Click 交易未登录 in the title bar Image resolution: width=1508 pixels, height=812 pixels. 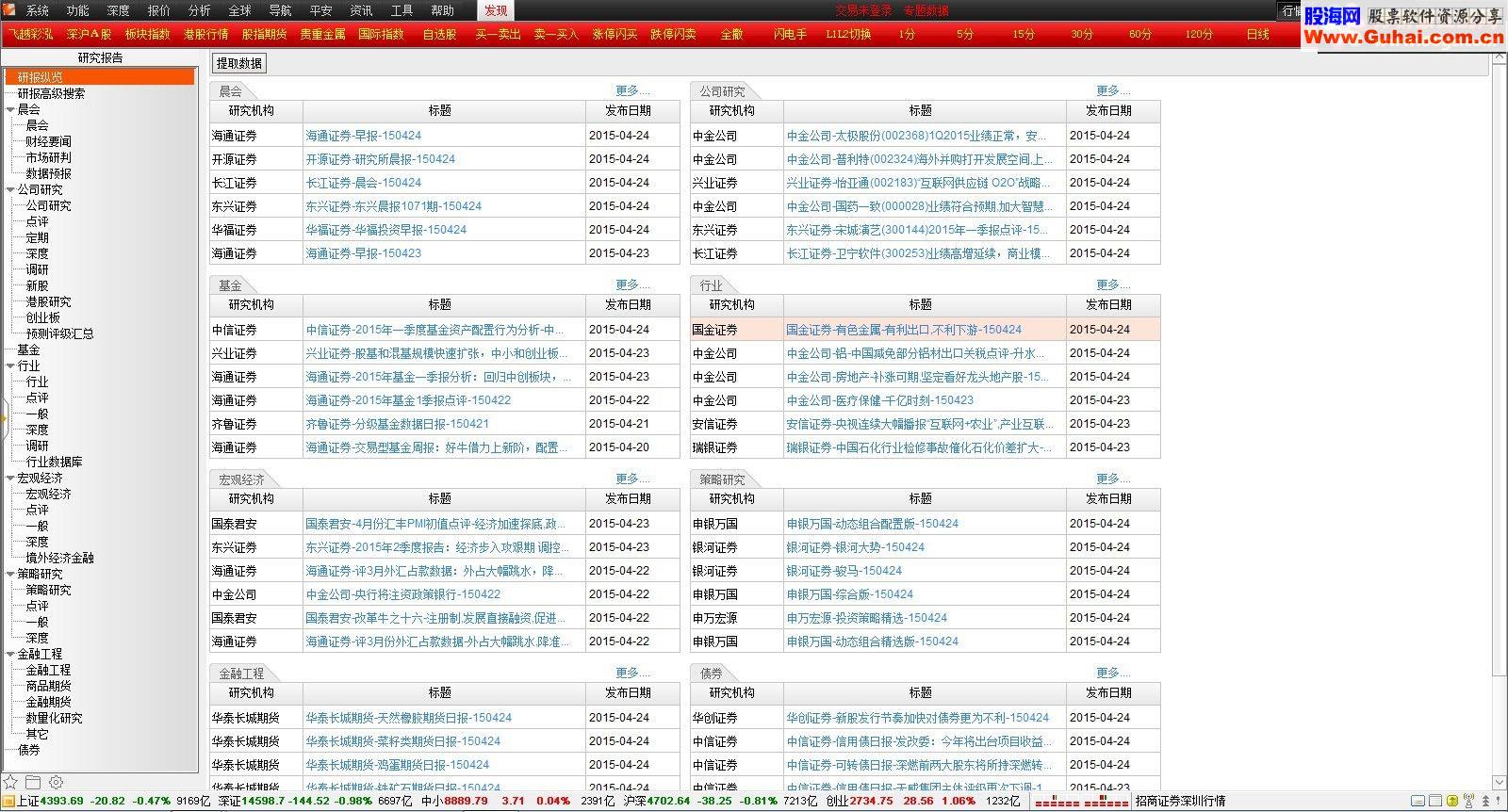pos(863,10)
